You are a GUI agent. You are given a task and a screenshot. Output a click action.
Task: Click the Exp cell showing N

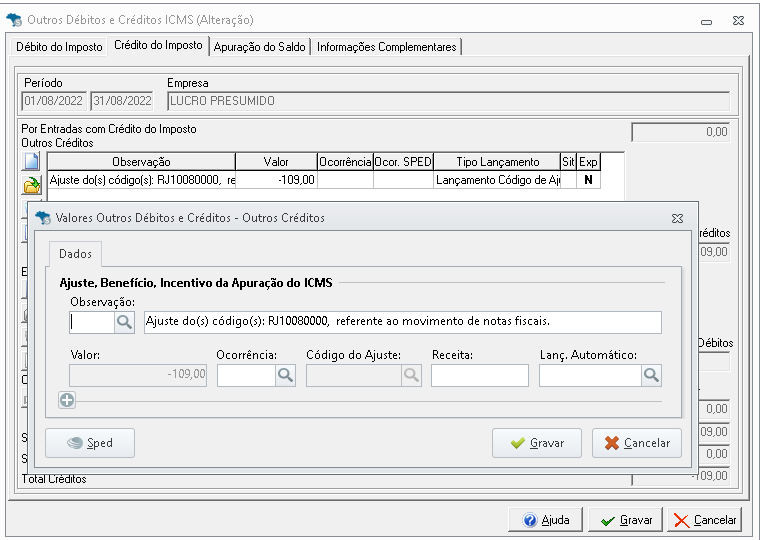[588, 180]
